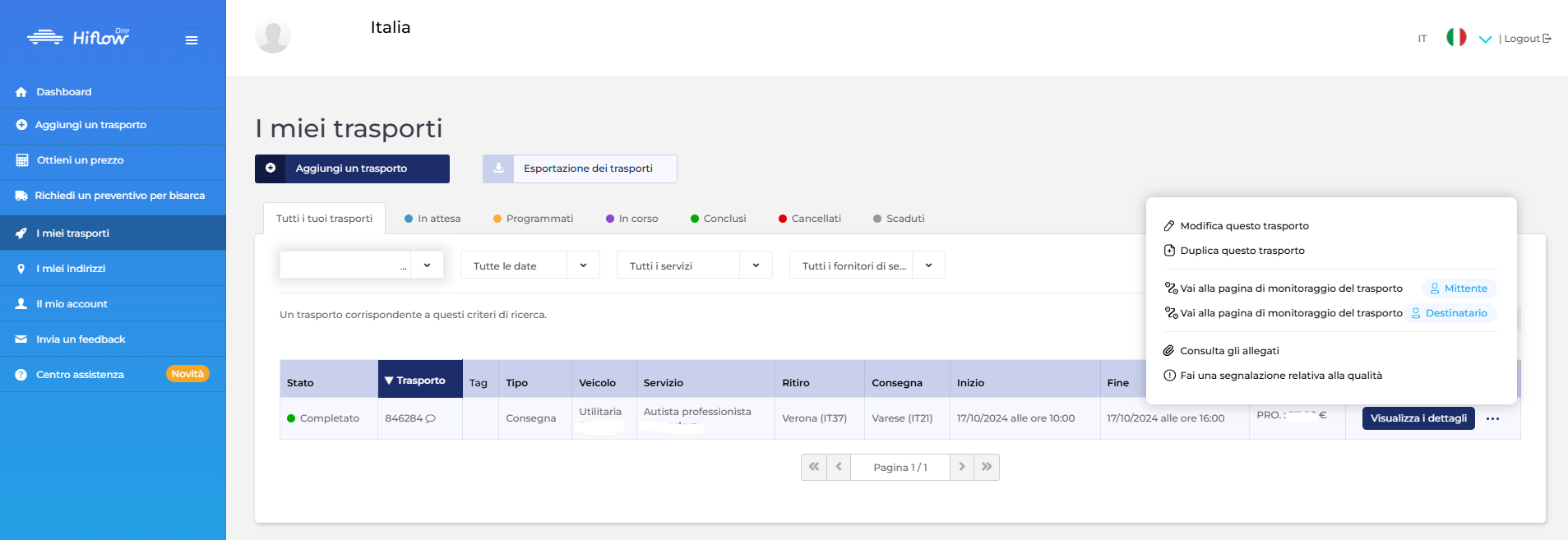Go to first page with double-left arrow

click(x=814, y=467)
